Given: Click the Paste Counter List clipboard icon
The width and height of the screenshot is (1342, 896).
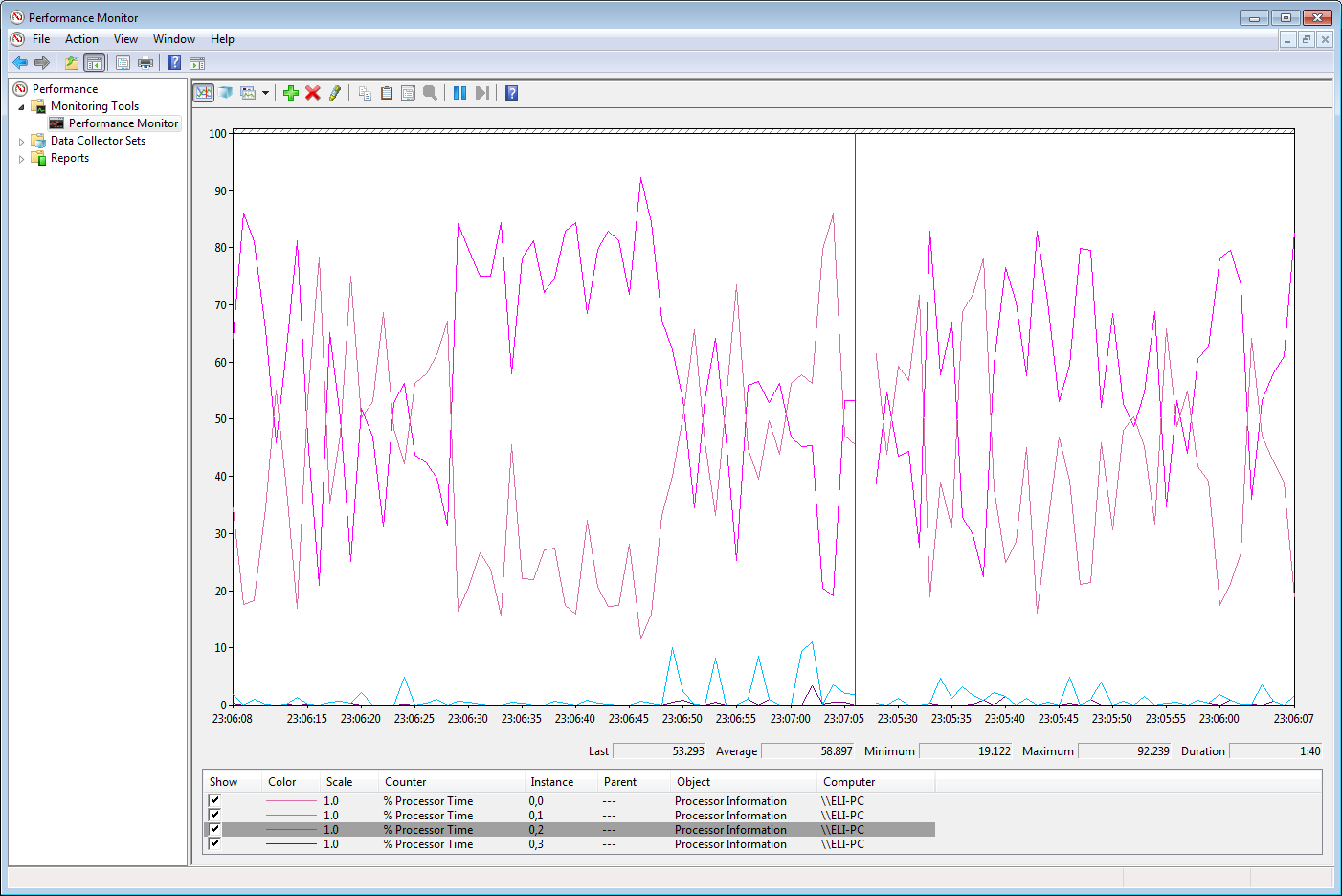Looking at the screenshot, I should (x=387, y=93).
